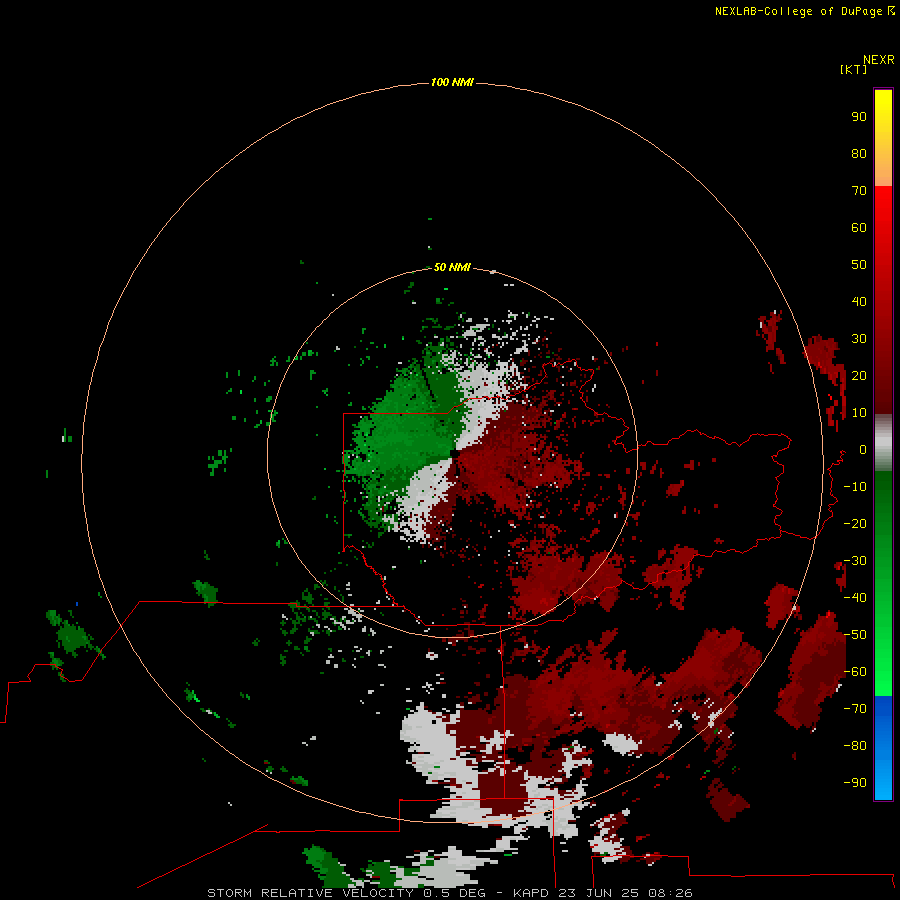The image size is (900, 900).
Task: Click the 0 value on velocity scale
Action: [863, 449]
